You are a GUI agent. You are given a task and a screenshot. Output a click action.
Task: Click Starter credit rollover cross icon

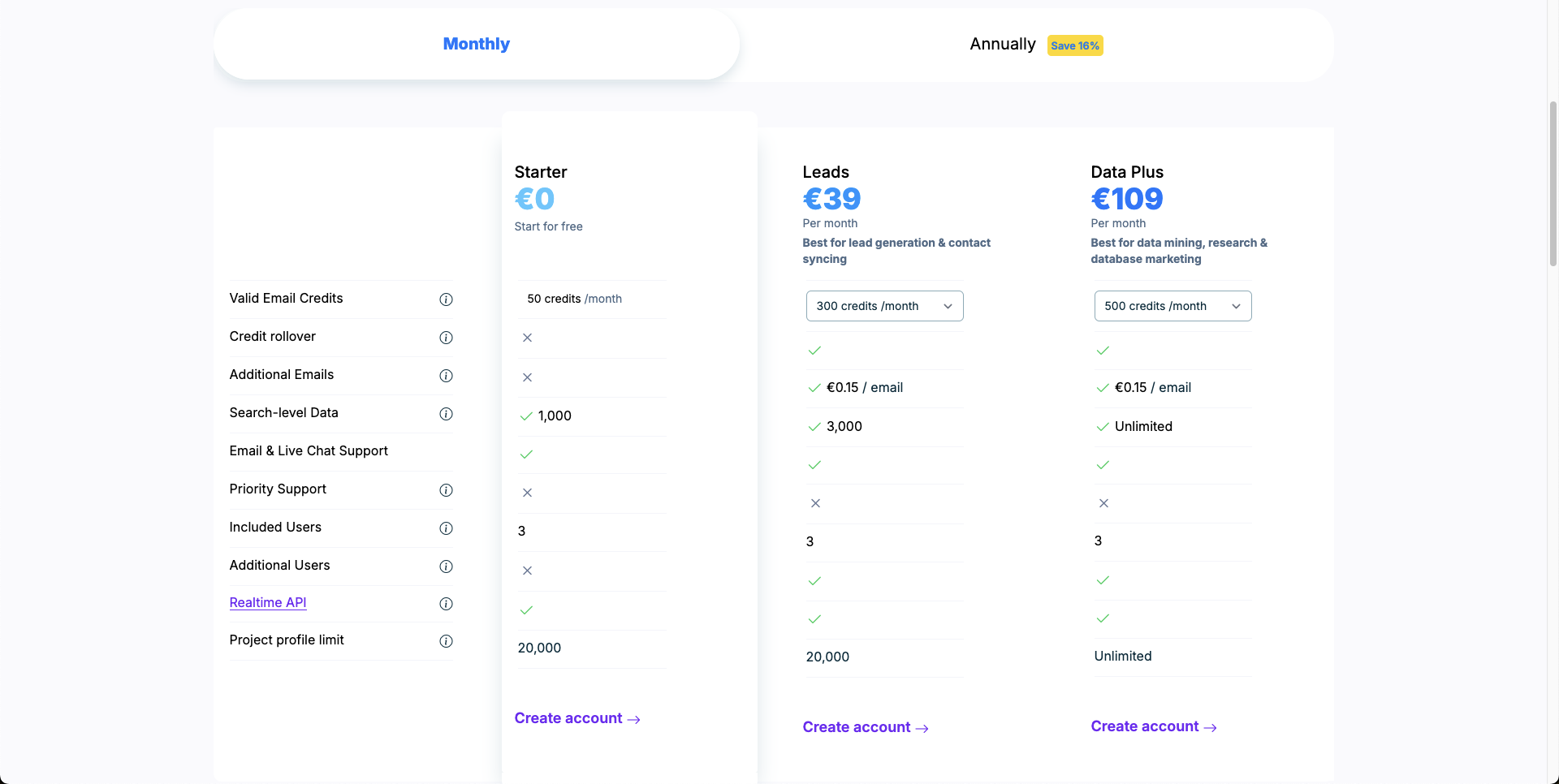(527, 338)
